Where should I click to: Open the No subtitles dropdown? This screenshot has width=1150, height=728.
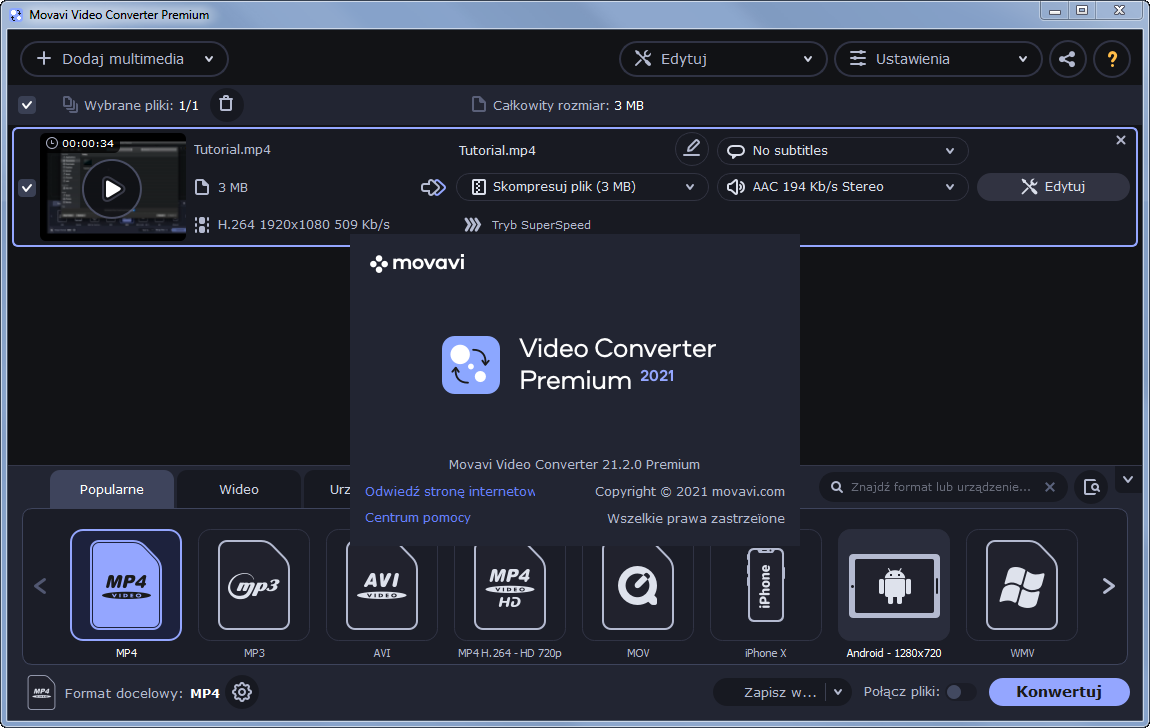(843, 150)
